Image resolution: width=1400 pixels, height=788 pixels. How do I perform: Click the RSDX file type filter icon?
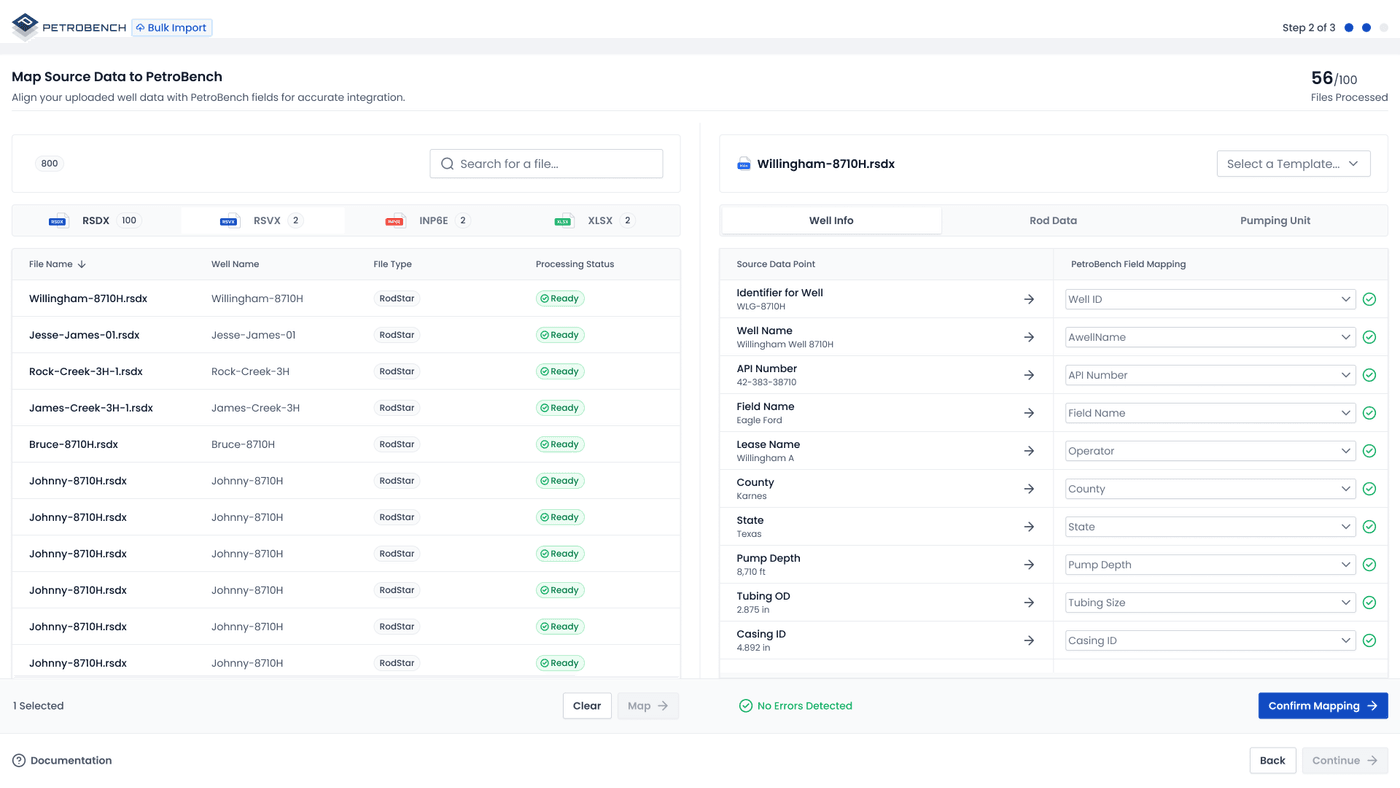pyautogui.click(x=57, y=220)
